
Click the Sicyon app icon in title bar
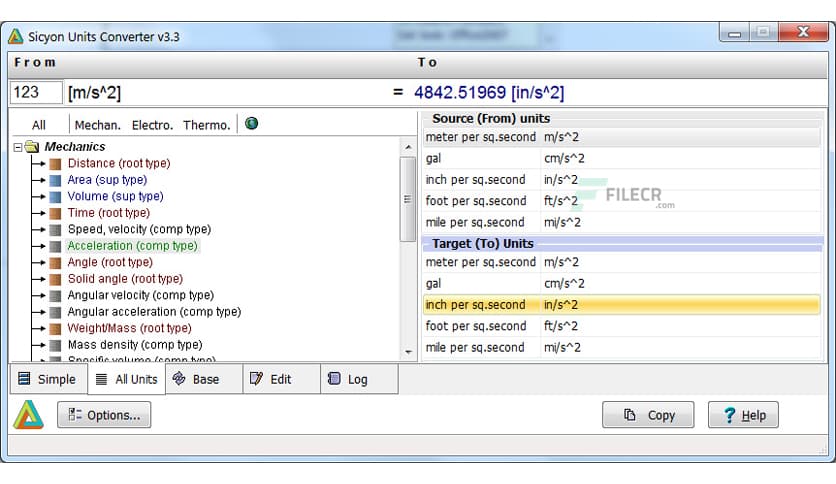[15, 36]
